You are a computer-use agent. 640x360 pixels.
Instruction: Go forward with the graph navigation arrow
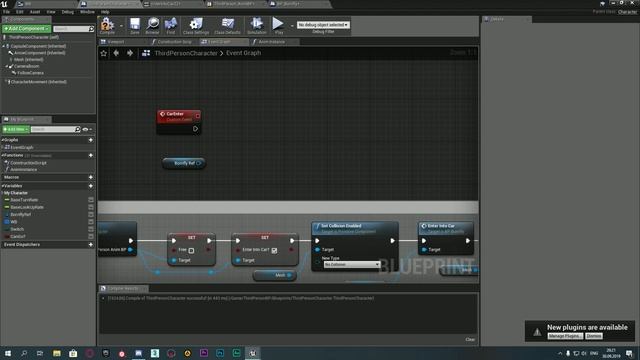click(130, 53)
